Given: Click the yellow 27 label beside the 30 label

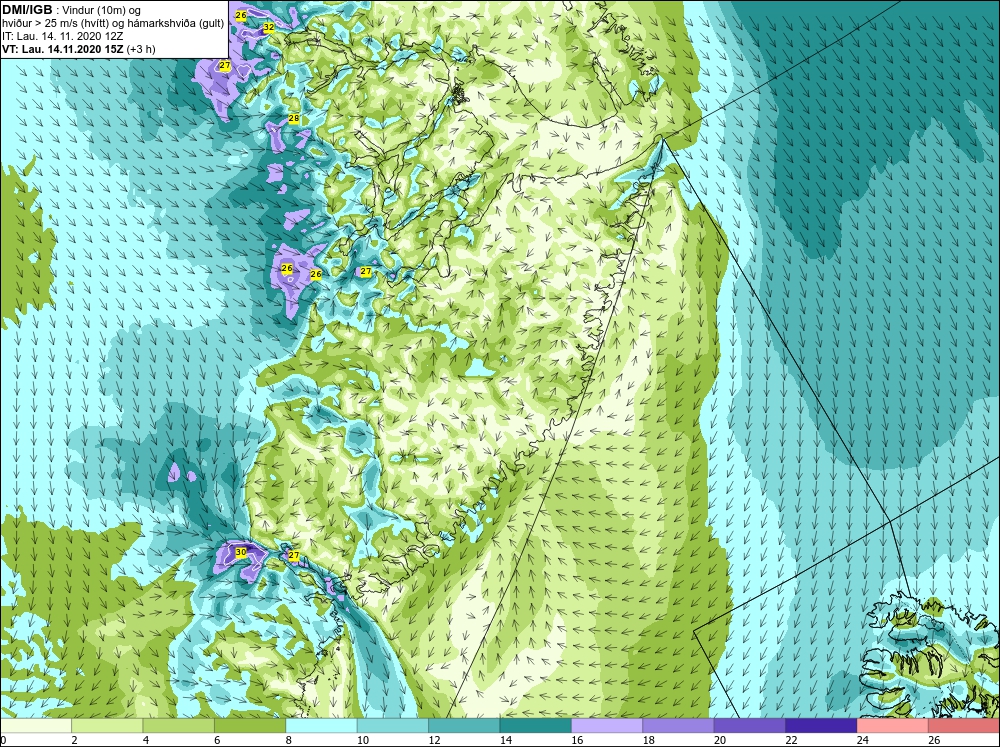Looking at the screenshot, I should pyautogui.click(x=293, y=556).
